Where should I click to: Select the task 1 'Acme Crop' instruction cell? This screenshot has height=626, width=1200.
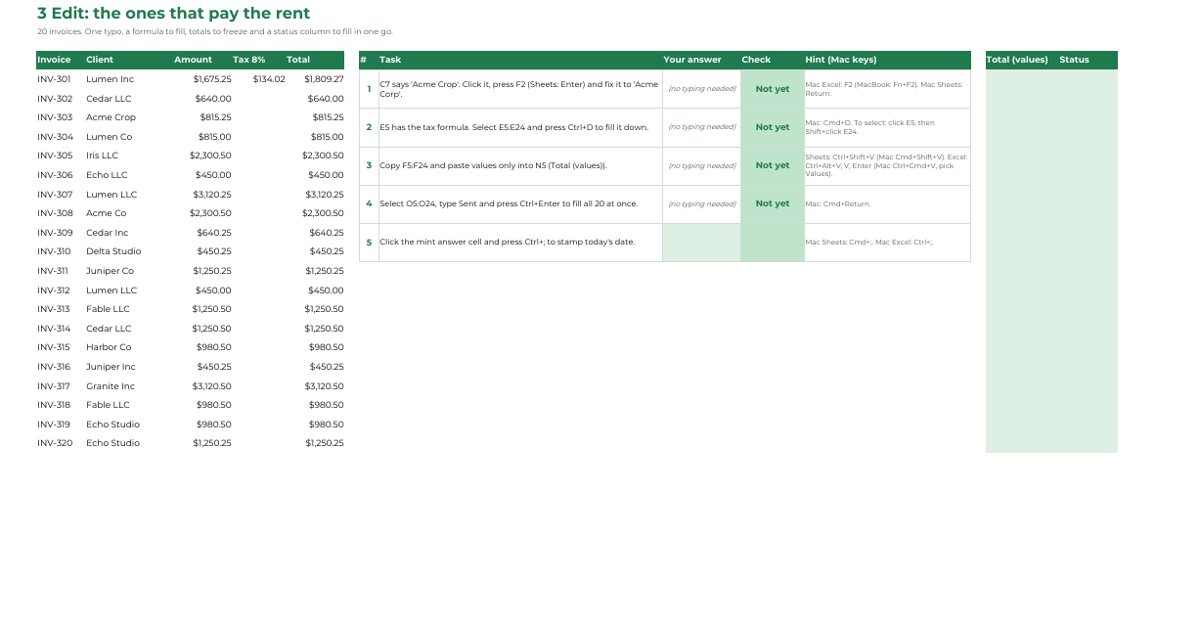(520, 89)
